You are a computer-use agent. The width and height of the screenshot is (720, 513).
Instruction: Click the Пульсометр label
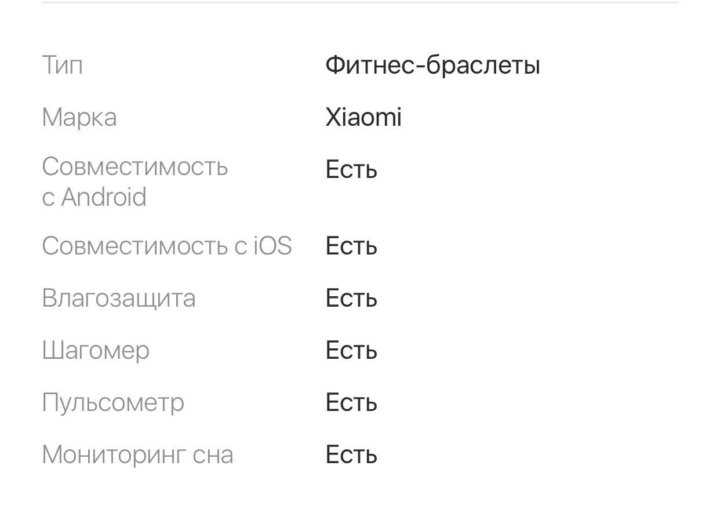click(113, 403)
